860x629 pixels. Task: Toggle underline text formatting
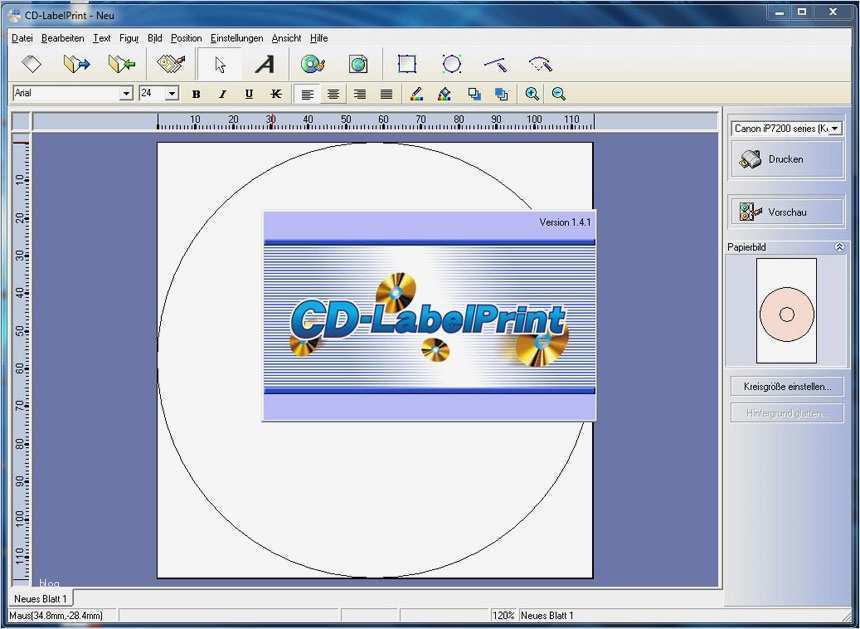tap(248, 93)
